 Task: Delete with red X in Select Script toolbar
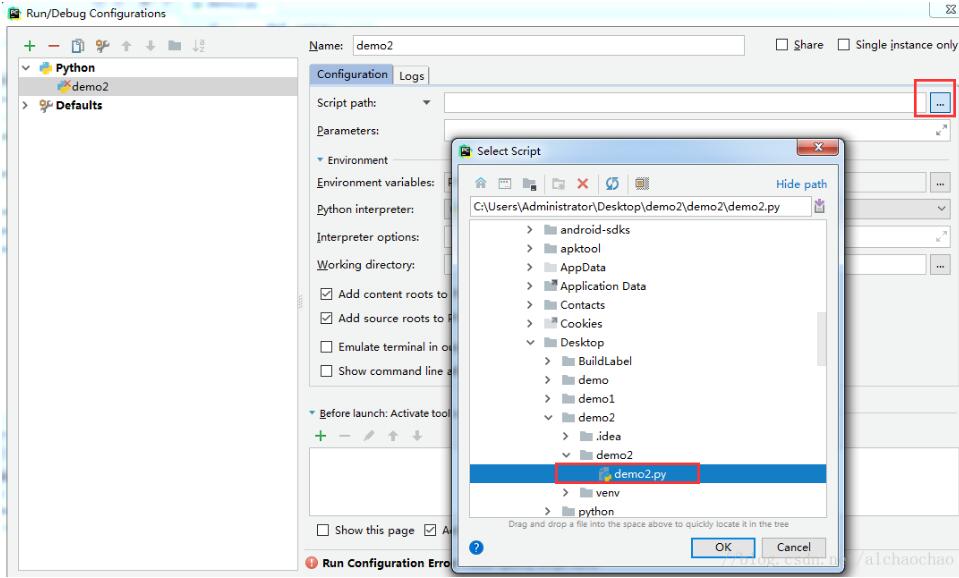click(583, 183)
